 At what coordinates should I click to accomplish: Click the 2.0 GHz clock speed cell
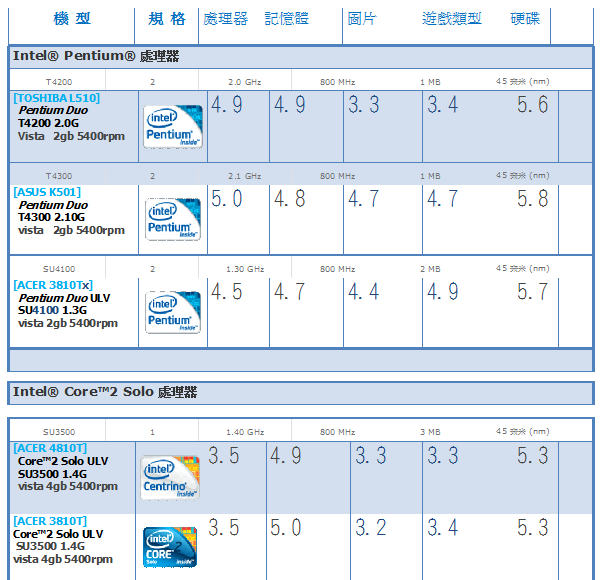click(x=245, y=82)
